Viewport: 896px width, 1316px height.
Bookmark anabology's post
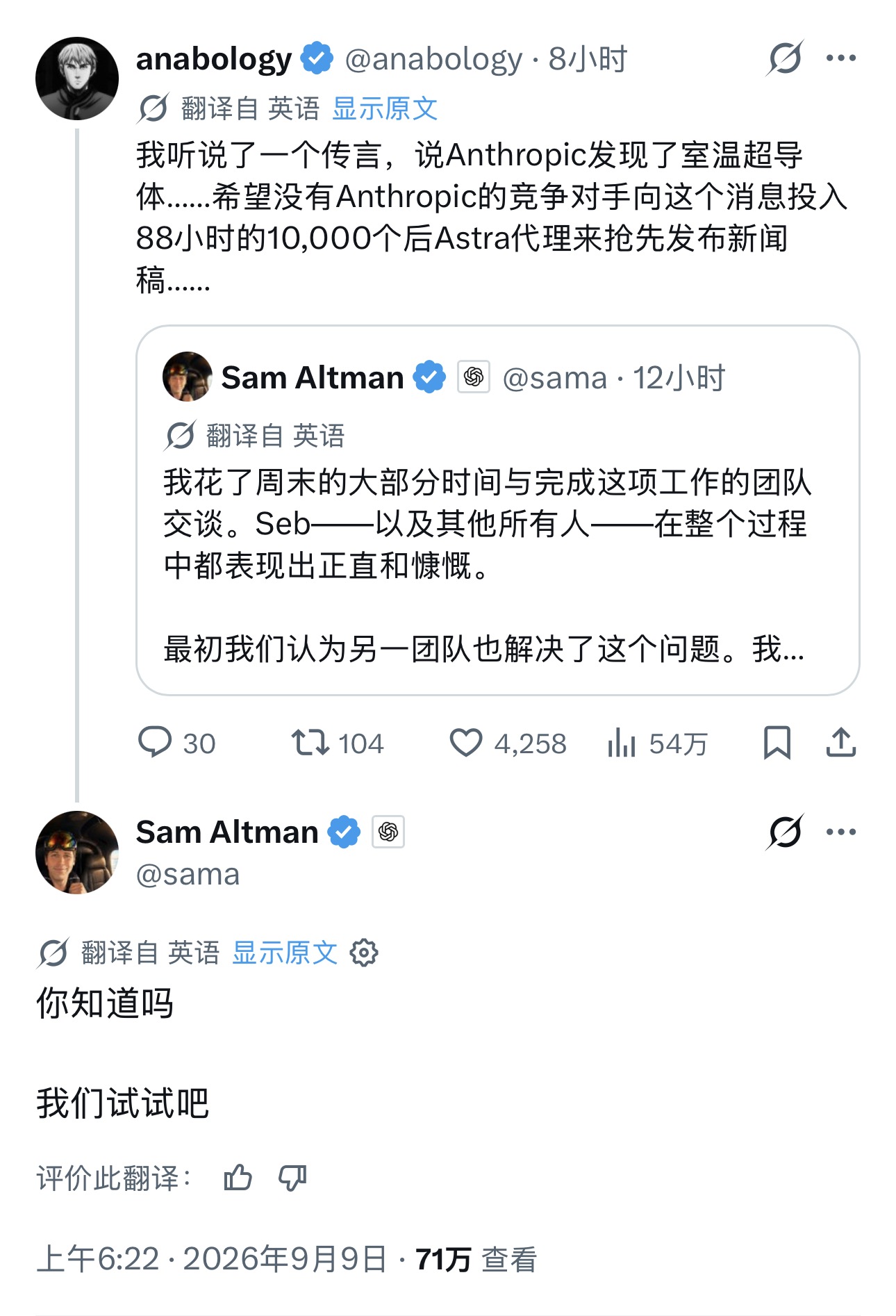(777, 743)
